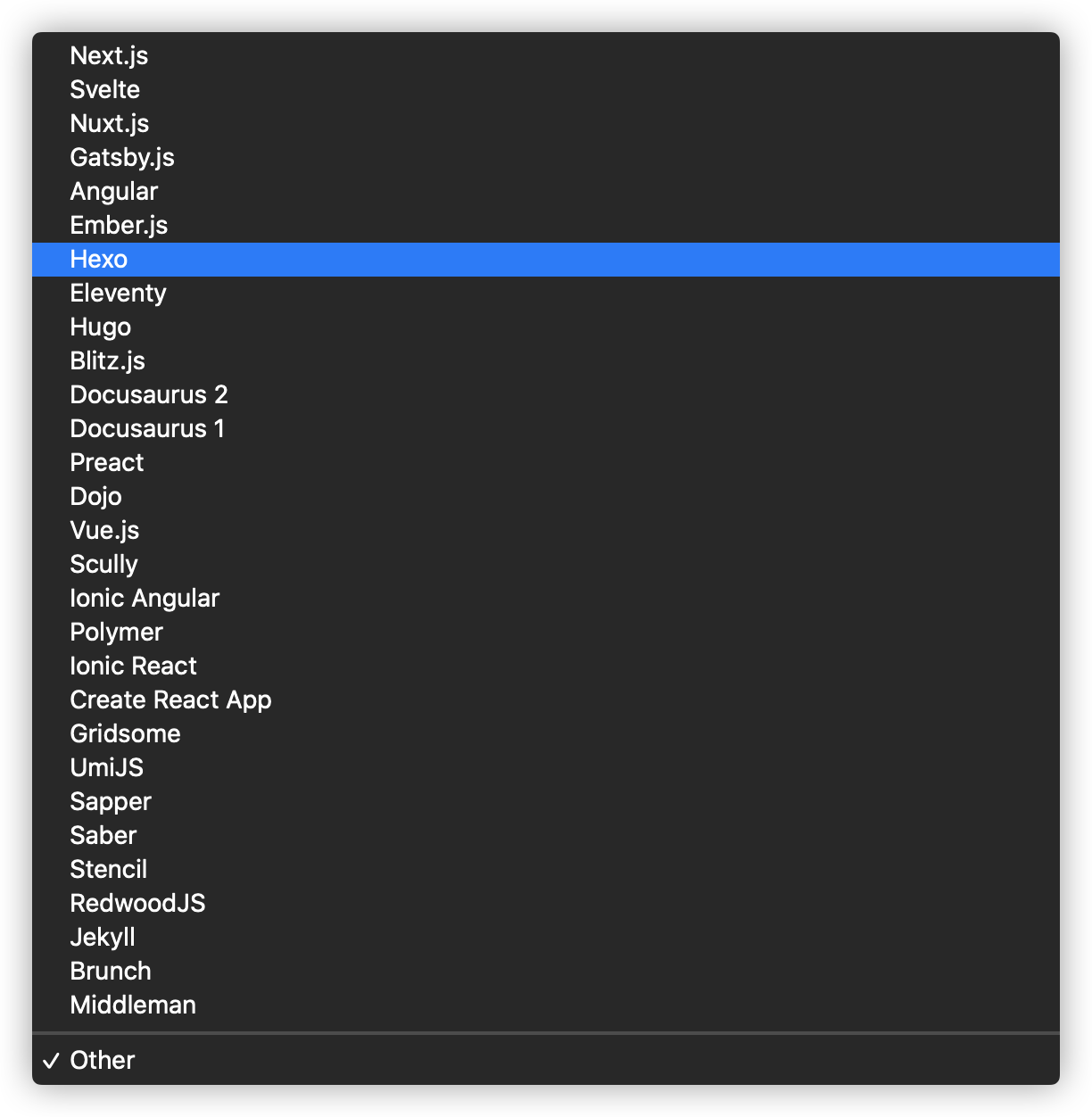
Task: Pick Nuxt.js in the dropdown menu
Action: 110,124
